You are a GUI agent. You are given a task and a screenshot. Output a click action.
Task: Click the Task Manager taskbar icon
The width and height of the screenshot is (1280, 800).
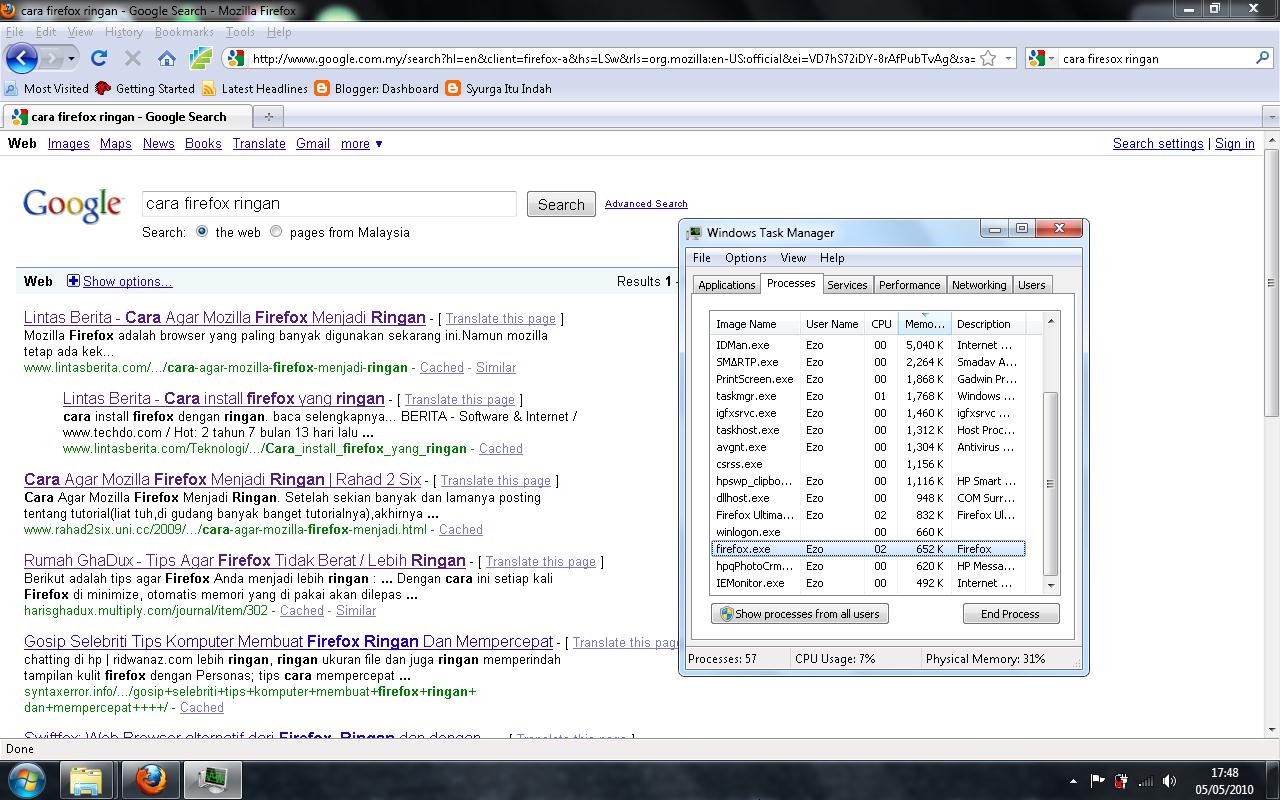pos(213,778)
